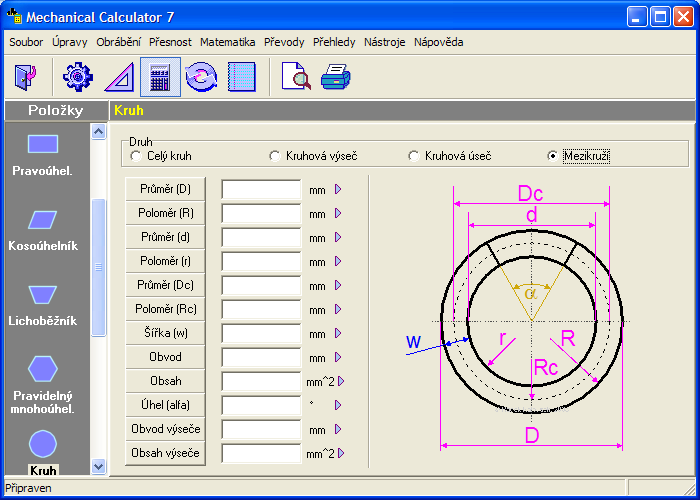The image size is (700, 500).
Task: Select the Pravoúhel. rectangle shape icon
Action: pos(43,144)
